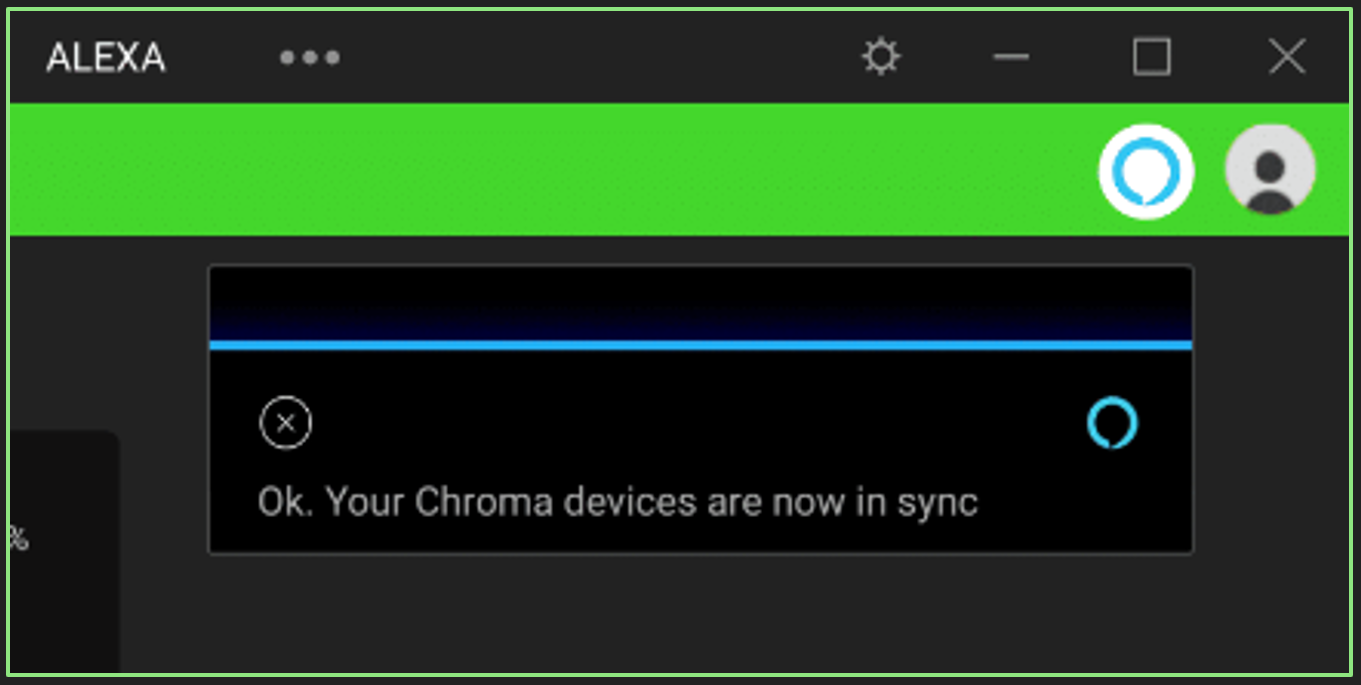Click the percent sign on the left panel

point(17,540)
